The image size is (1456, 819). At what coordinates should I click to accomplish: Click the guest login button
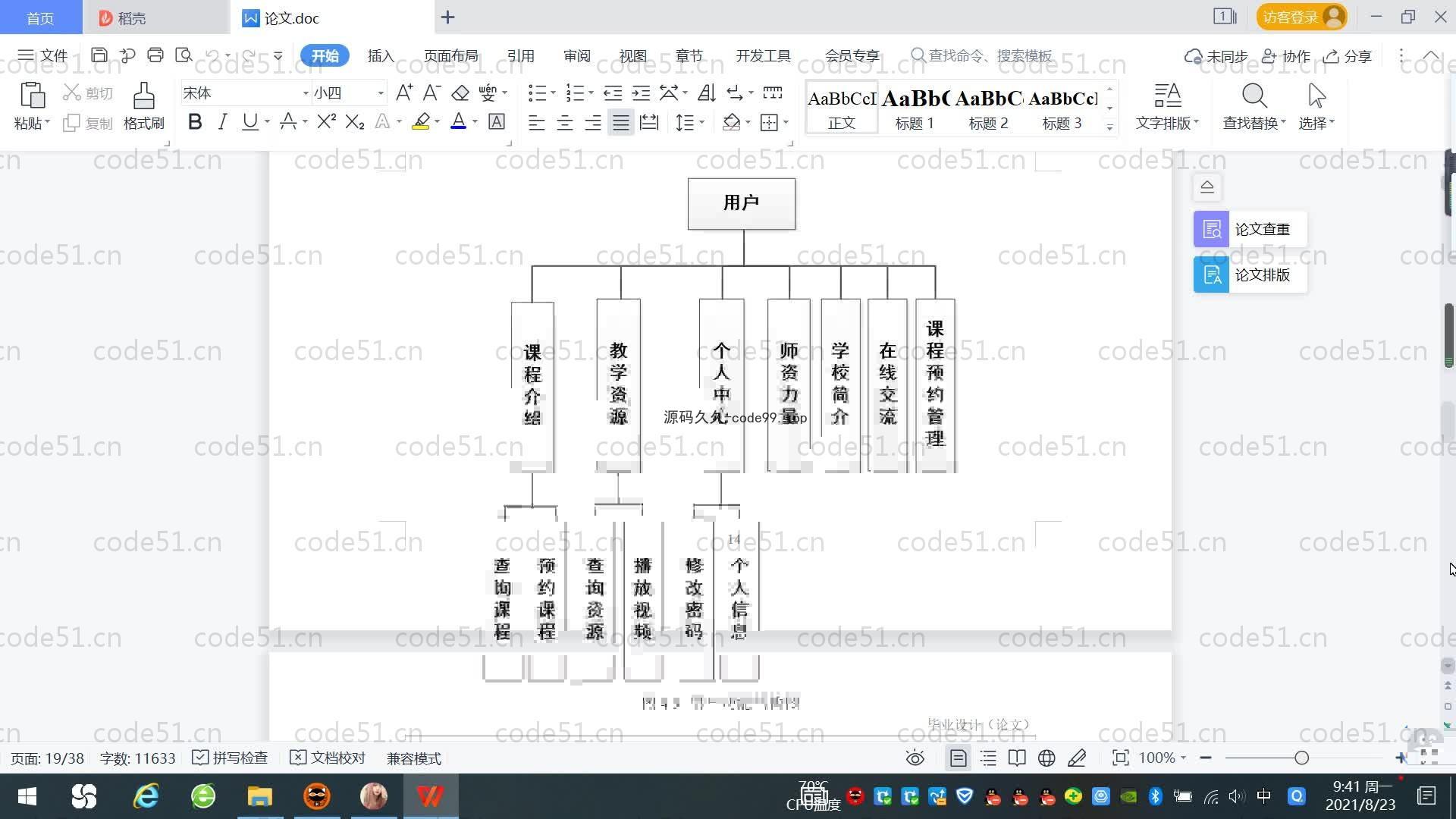(1301, 17)
